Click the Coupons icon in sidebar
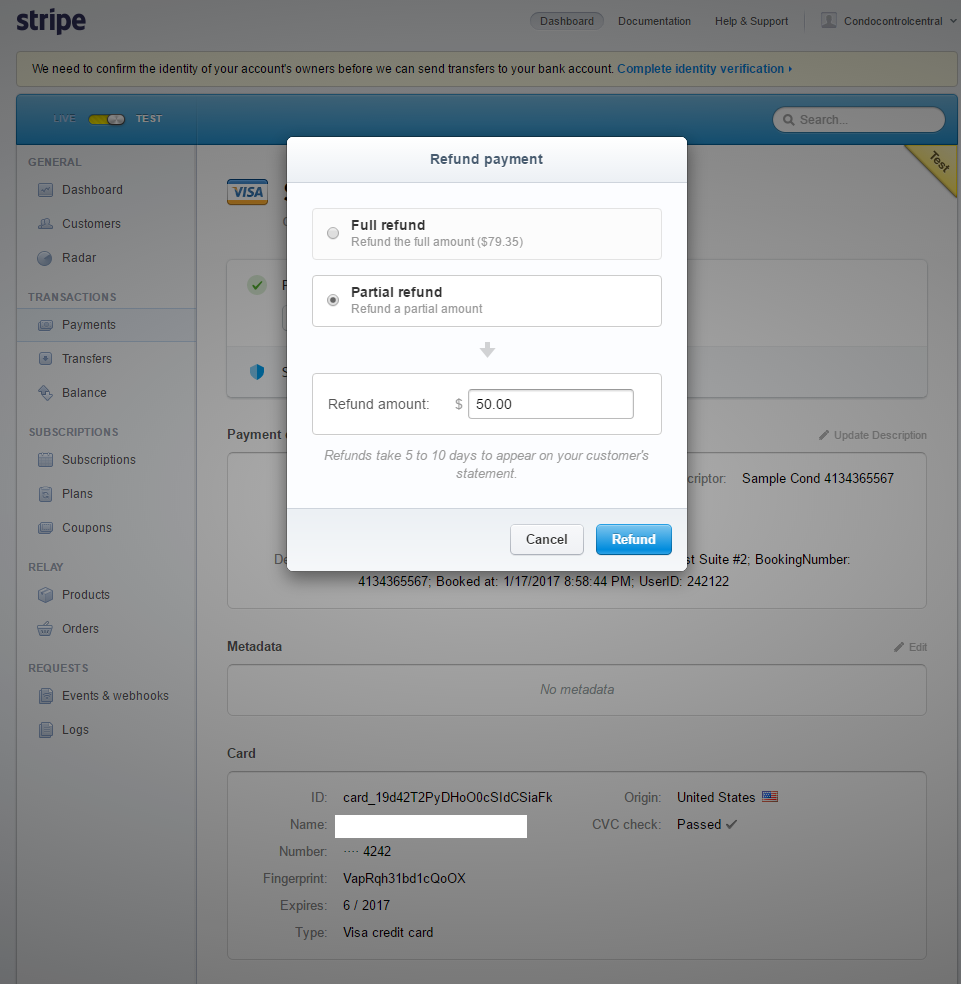Screen dimensions: 961x984 [x=45, y=528]
